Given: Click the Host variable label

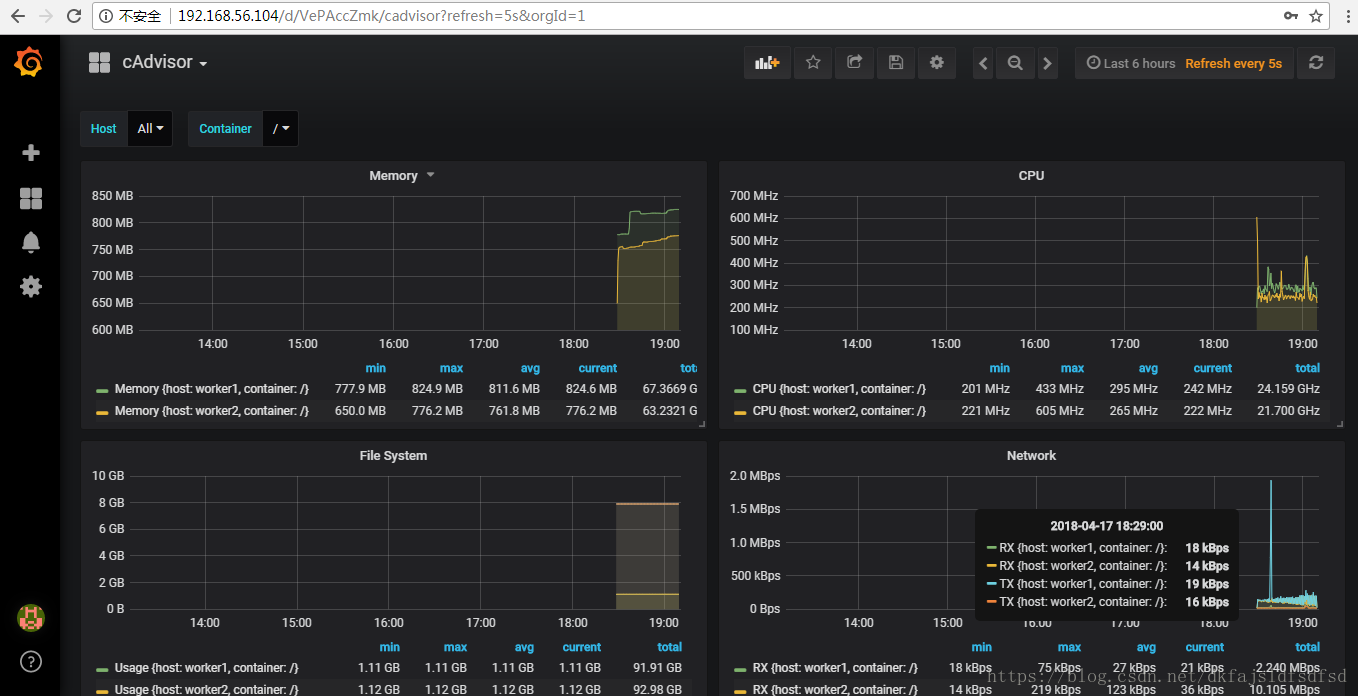Looking at the screenshot, I should coord(104,129).
